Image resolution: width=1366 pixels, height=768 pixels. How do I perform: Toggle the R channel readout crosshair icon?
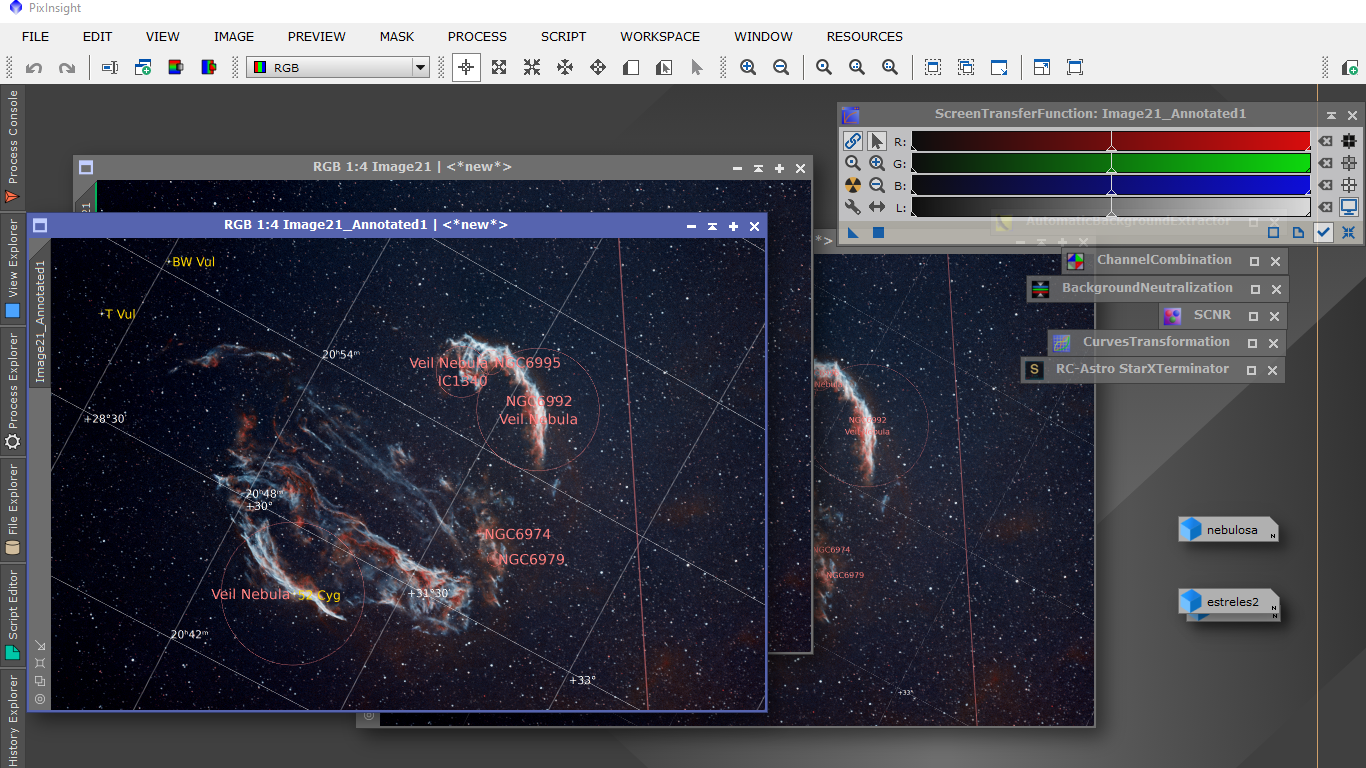pyautogui.click(x=1349, y=141)
